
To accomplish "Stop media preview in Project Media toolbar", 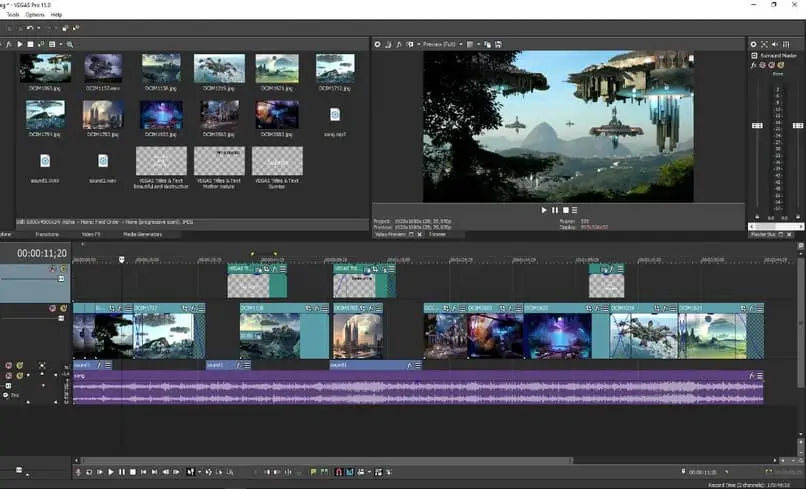I will click(x=30, y=44).
